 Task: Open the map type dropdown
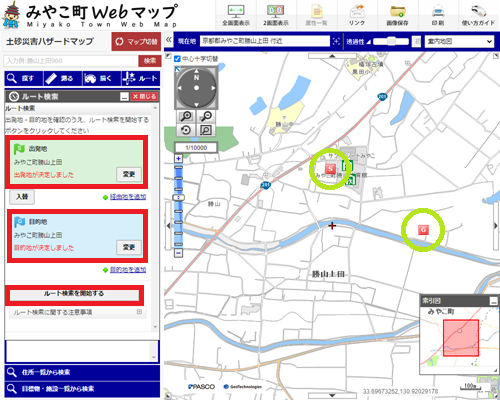(x=459, y=41)
